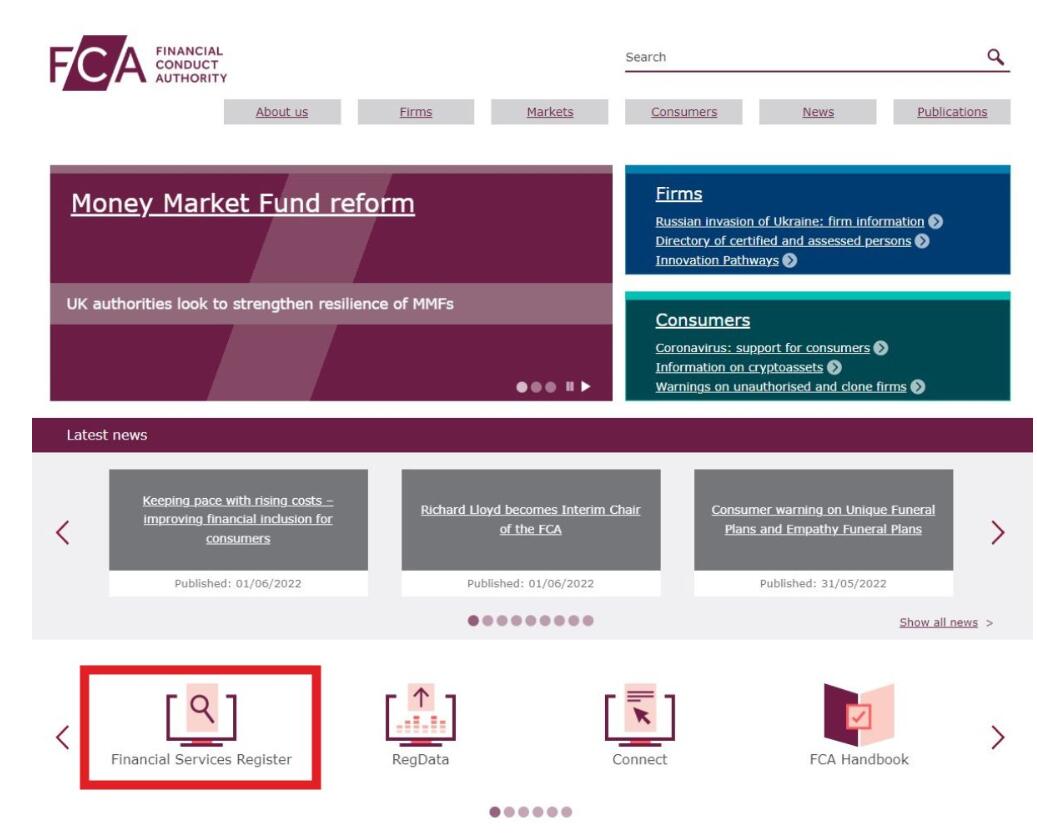Image resolution: width=1037 pixels, height=834 pixels.
Task: Select the last quick-links carousel dot
Action: tap(567, 812)
